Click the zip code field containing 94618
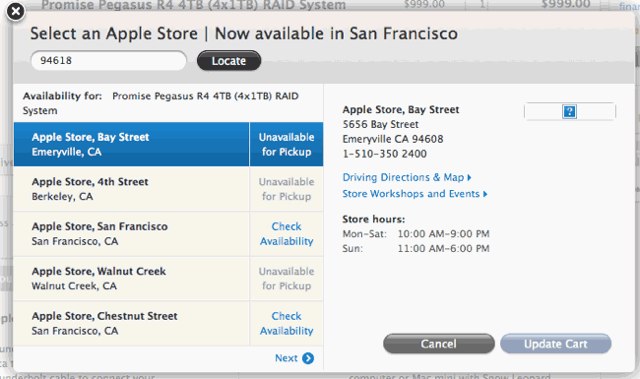The width and height of the screenshot is (640, 379). tap(109, 61)
